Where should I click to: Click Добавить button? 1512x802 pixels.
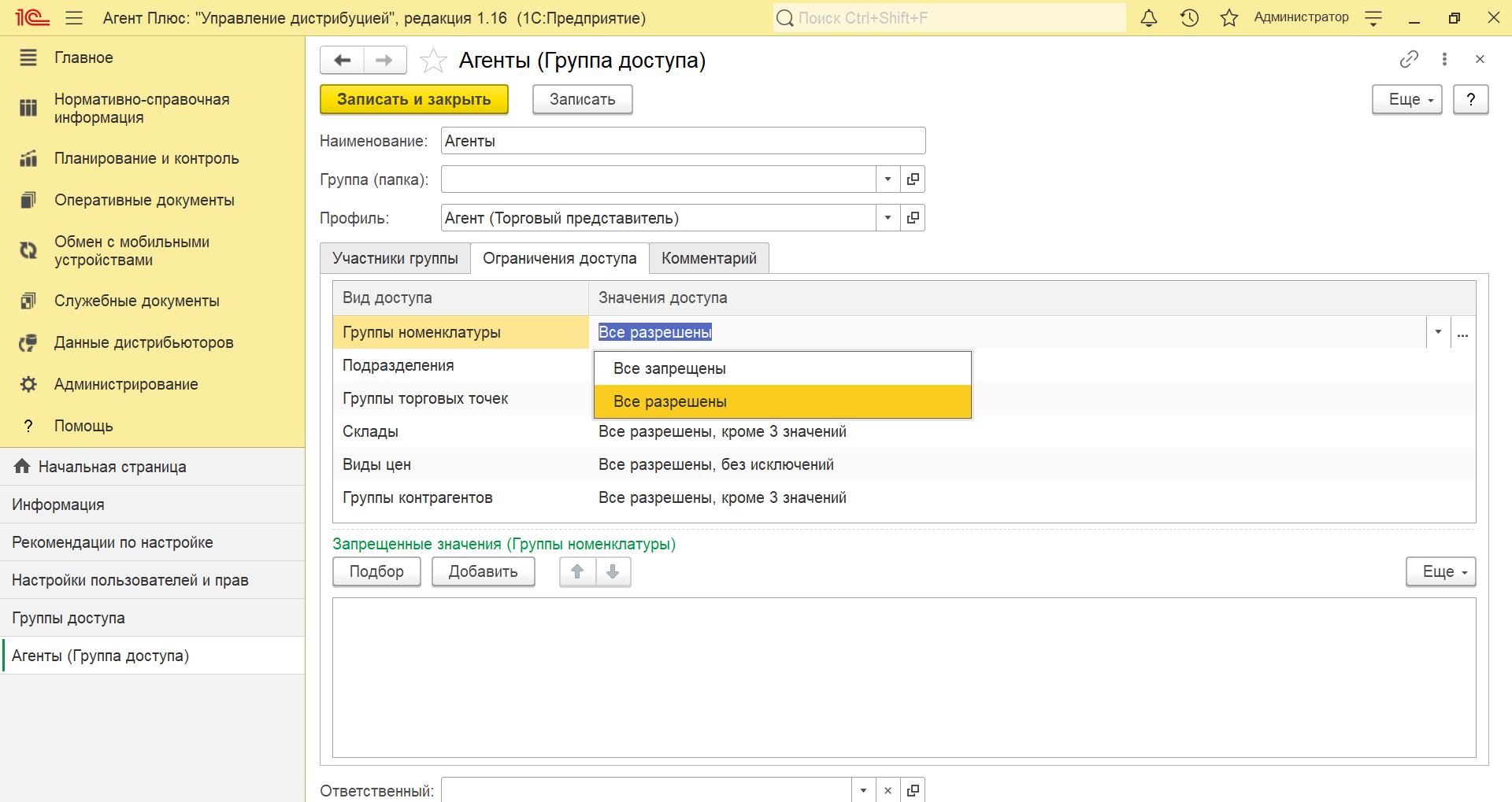point(484,572)
